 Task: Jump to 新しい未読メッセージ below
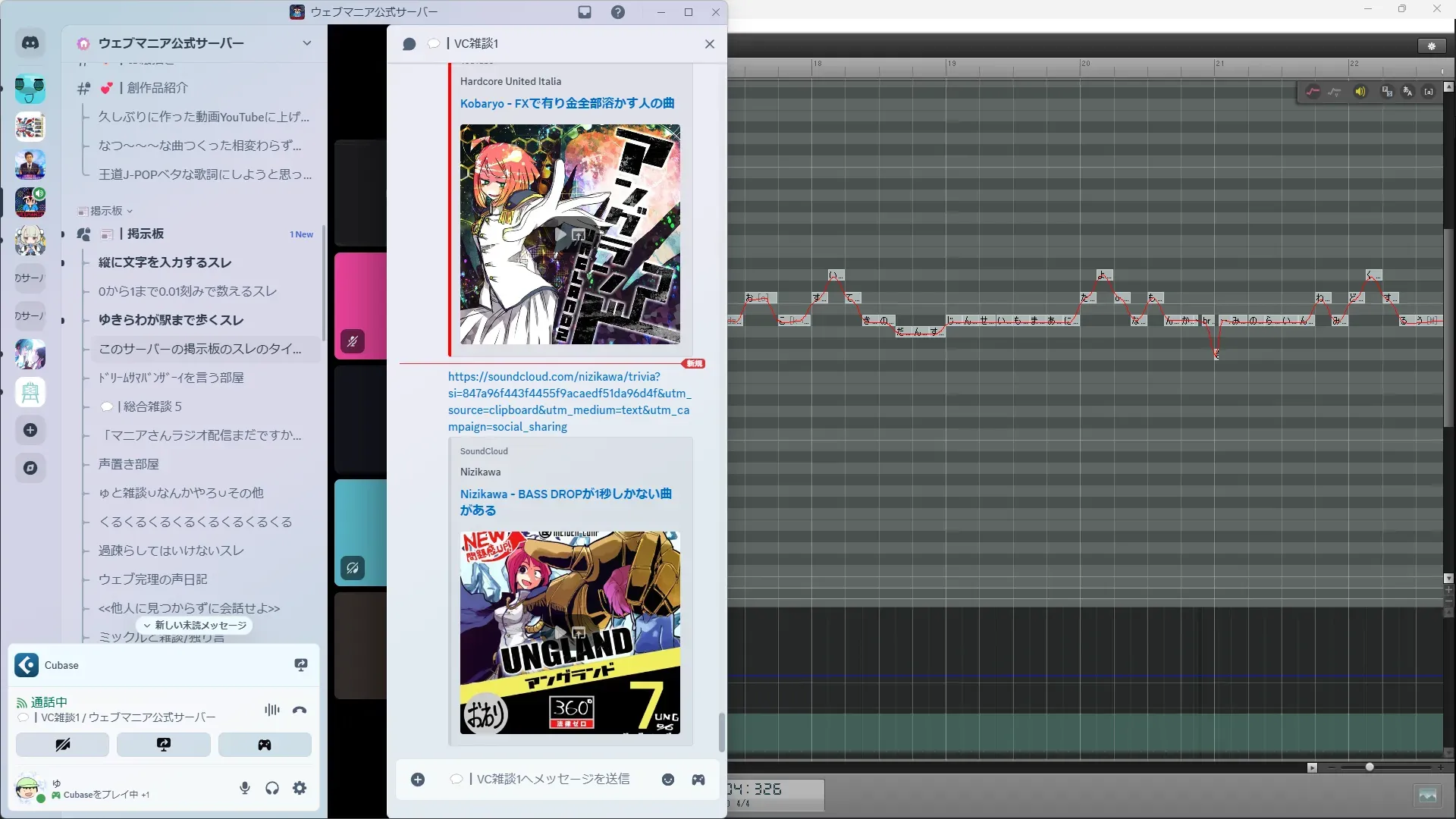[x=195, y=626]
